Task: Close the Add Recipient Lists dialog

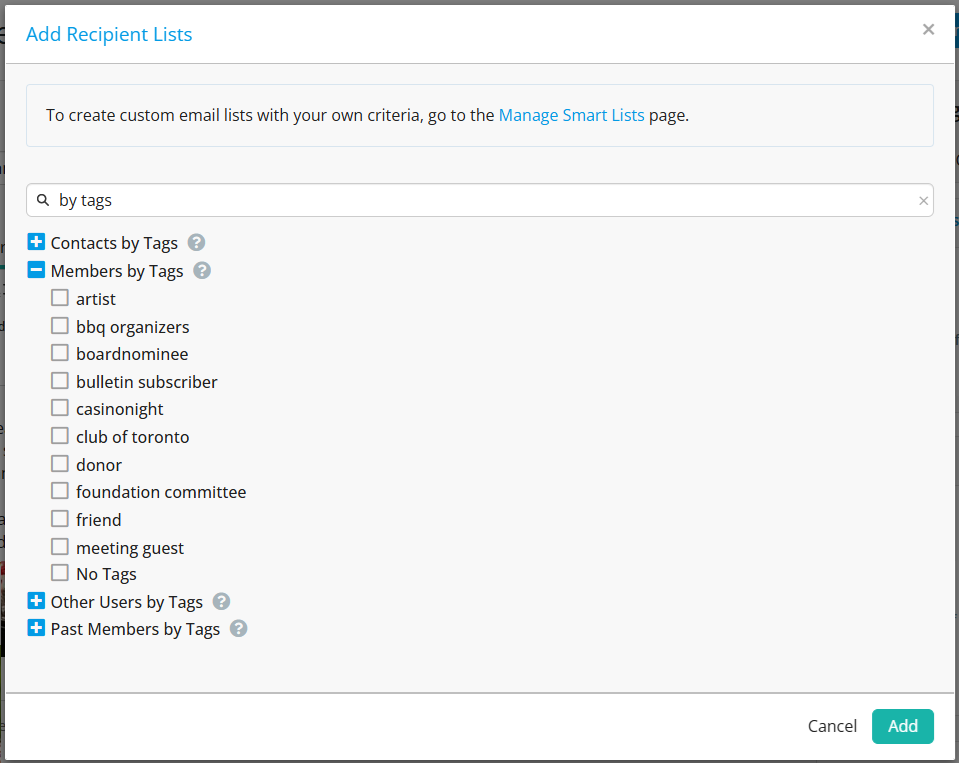Action: click(928, 30)
